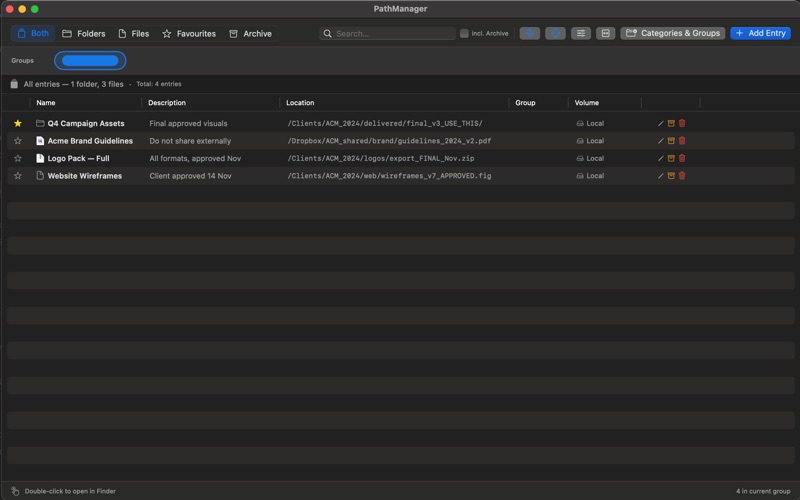Click the wireframes_v7_APPROVED.fig location path

click(x=389, y=176)
